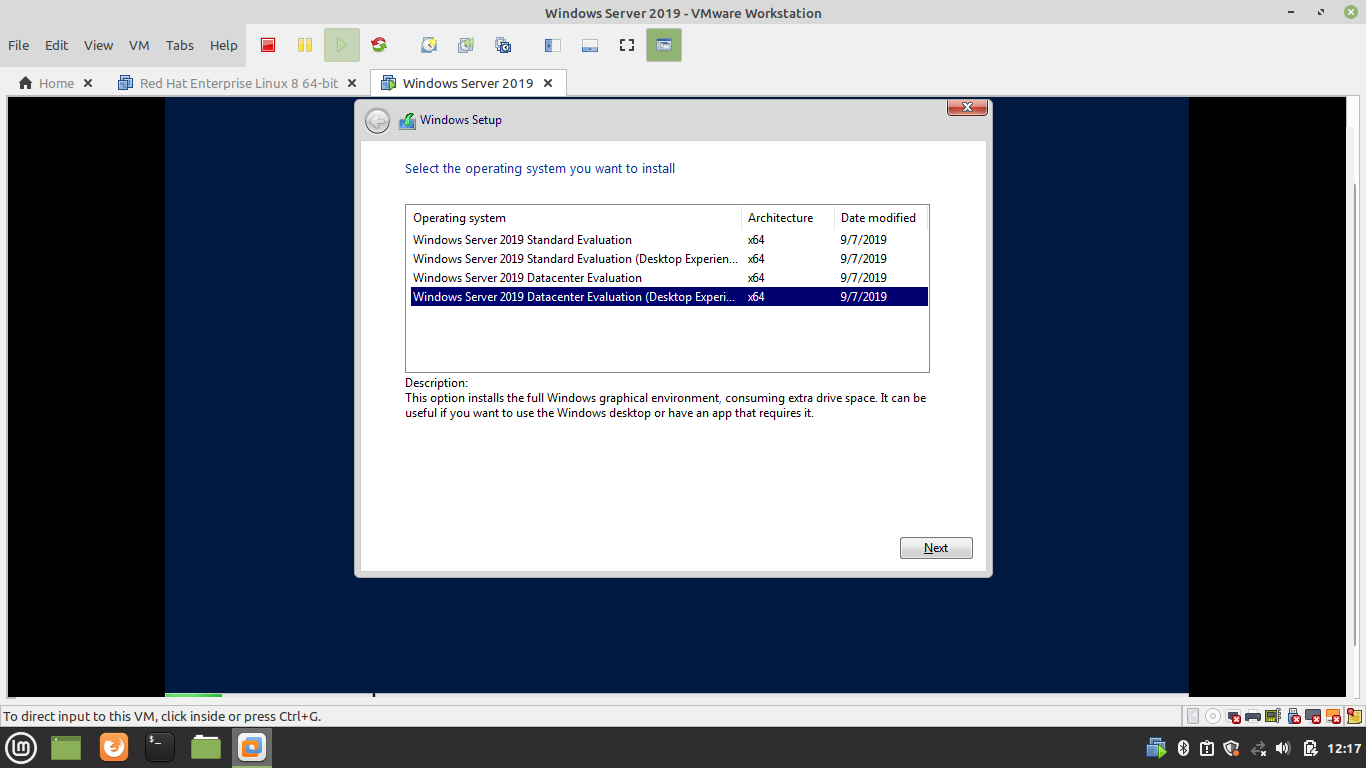The width and height of the screenshot is (1366, 768).
Task: Click the volume speaker tray icon
Action: [x=1284, y=748]
